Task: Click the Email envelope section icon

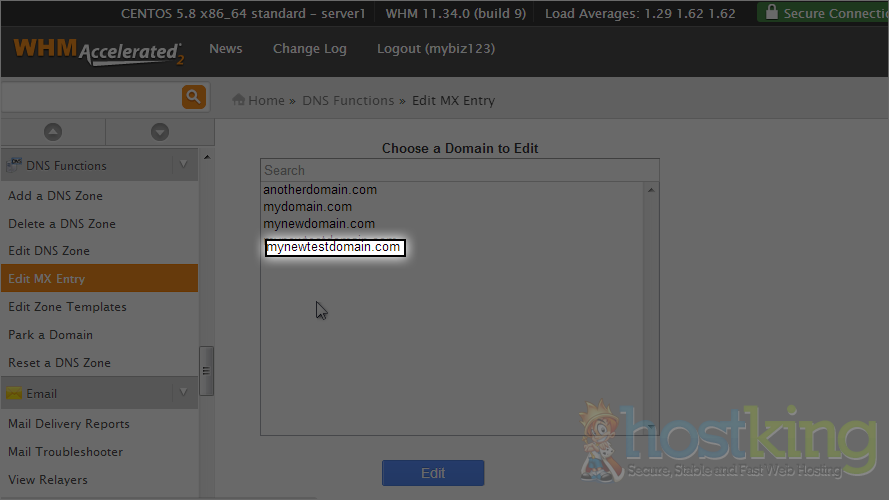Action: (15, 393)
